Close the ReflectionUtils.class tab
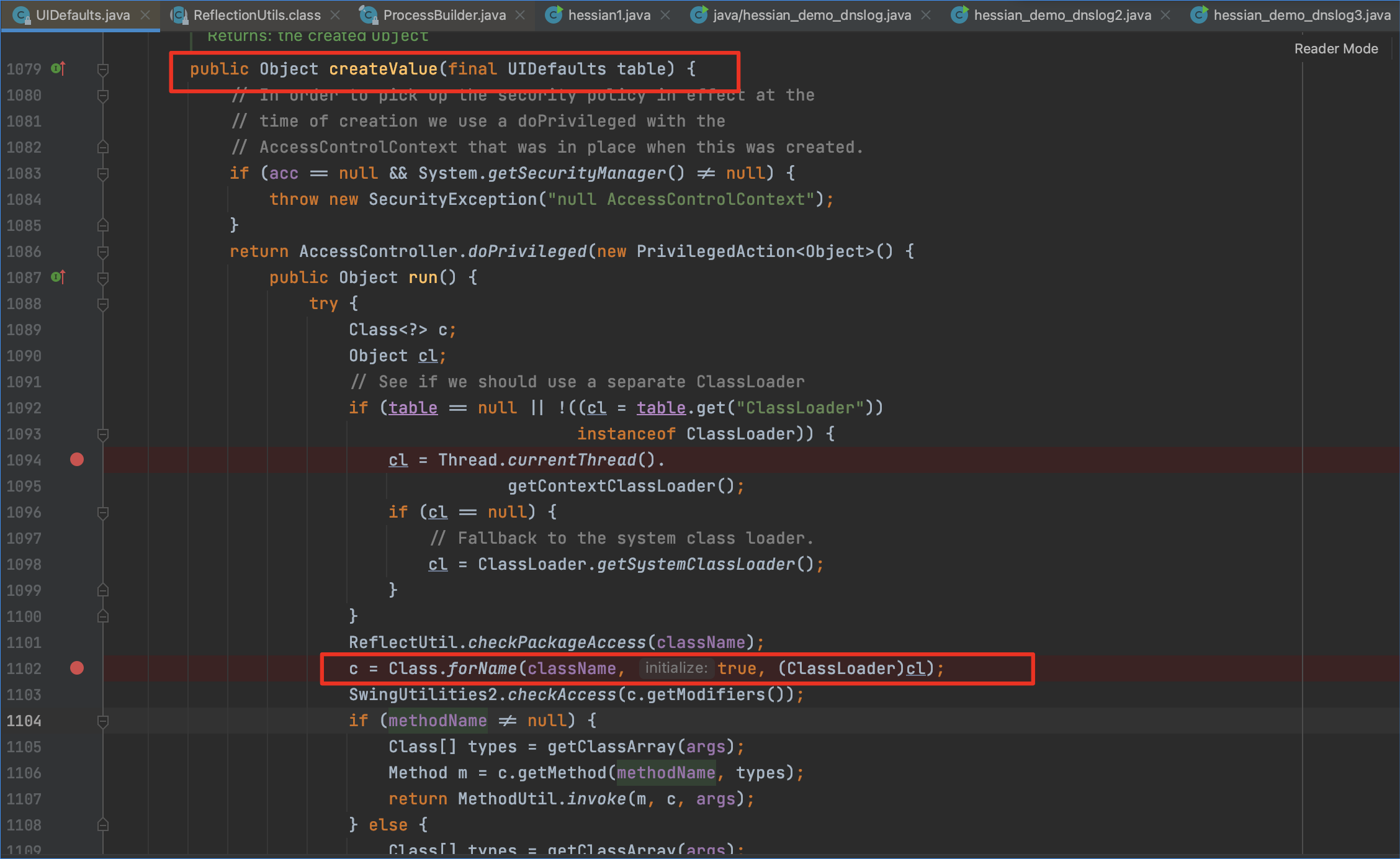 pos(335,15)
